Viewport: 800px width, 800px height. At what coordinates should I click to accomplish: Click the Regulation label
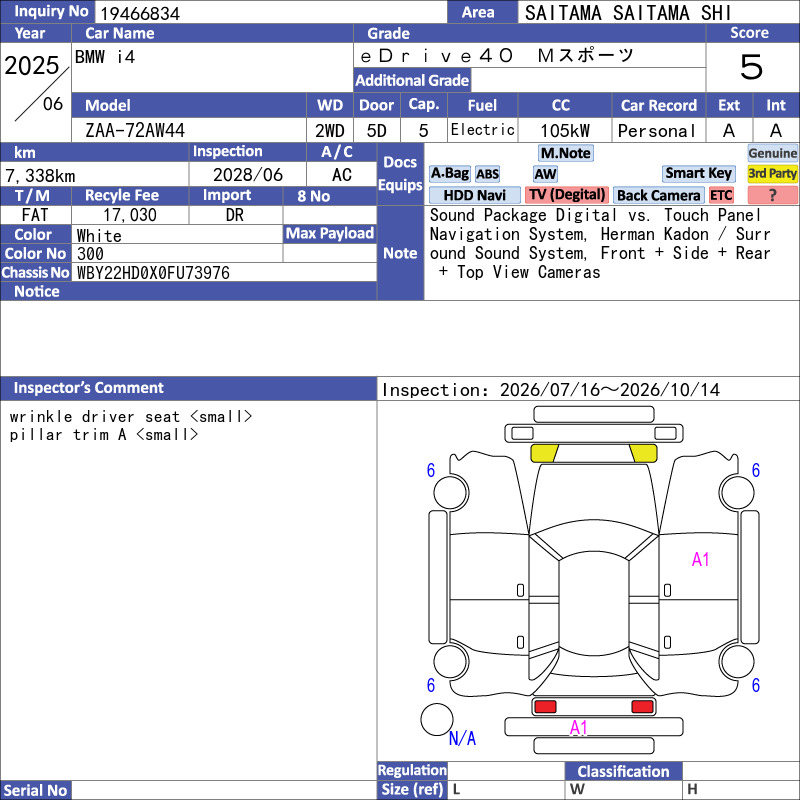(x=412, y=770)
